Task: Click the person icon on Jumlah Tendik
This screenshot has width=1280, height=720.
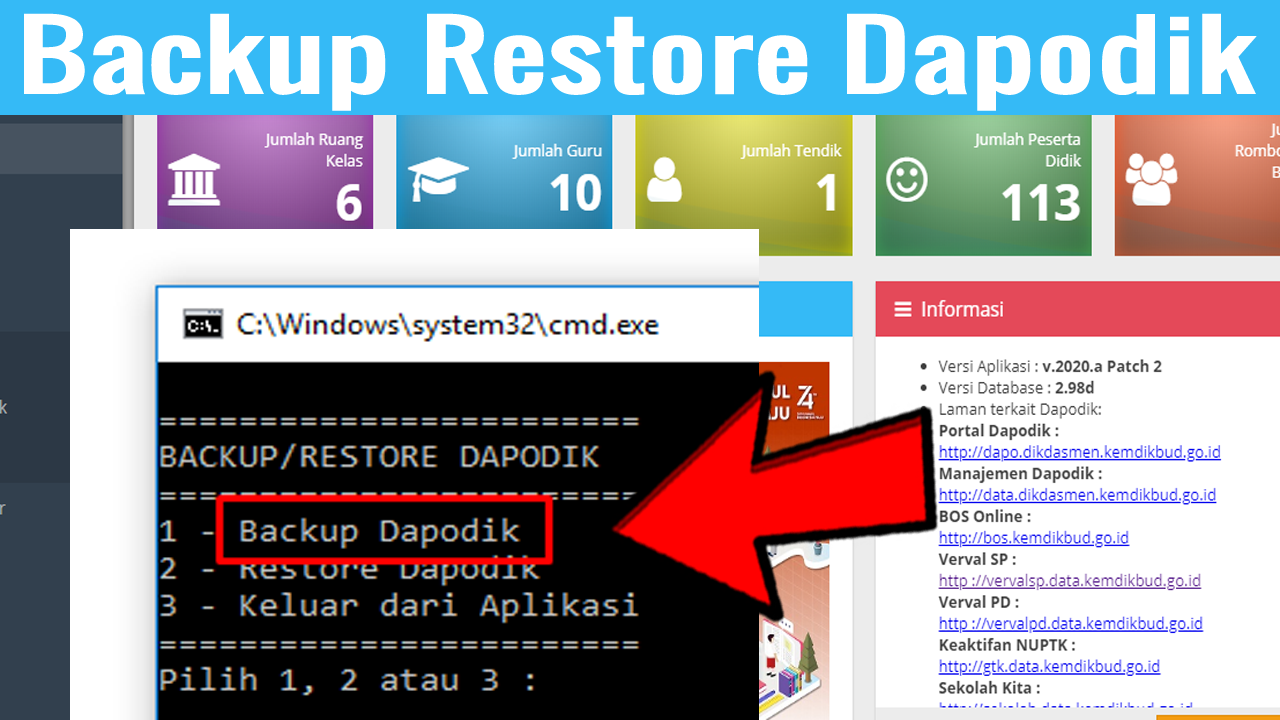Action: click(x=664, y=180)
